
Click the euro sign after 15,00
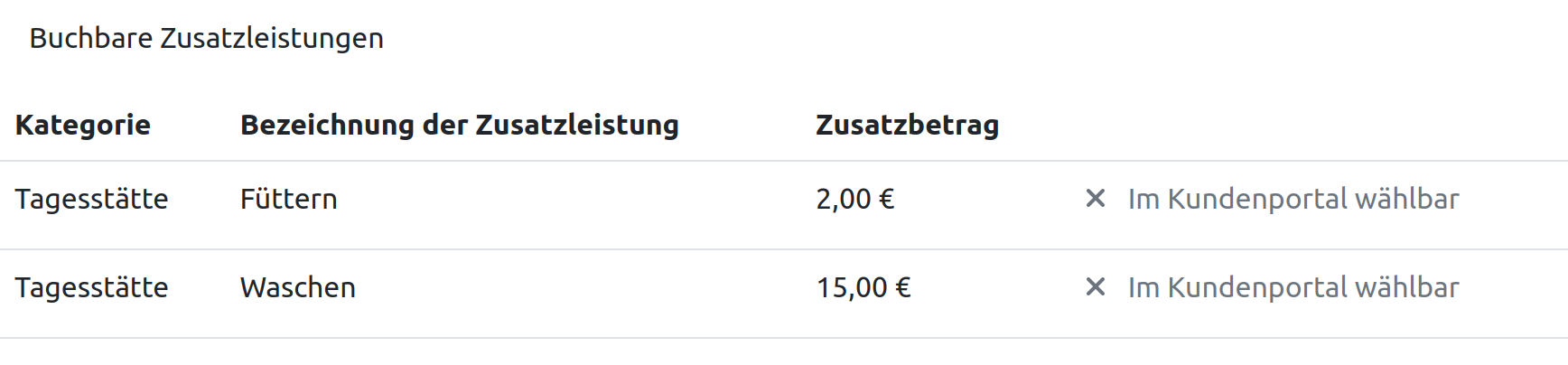(x=902, y=287)
